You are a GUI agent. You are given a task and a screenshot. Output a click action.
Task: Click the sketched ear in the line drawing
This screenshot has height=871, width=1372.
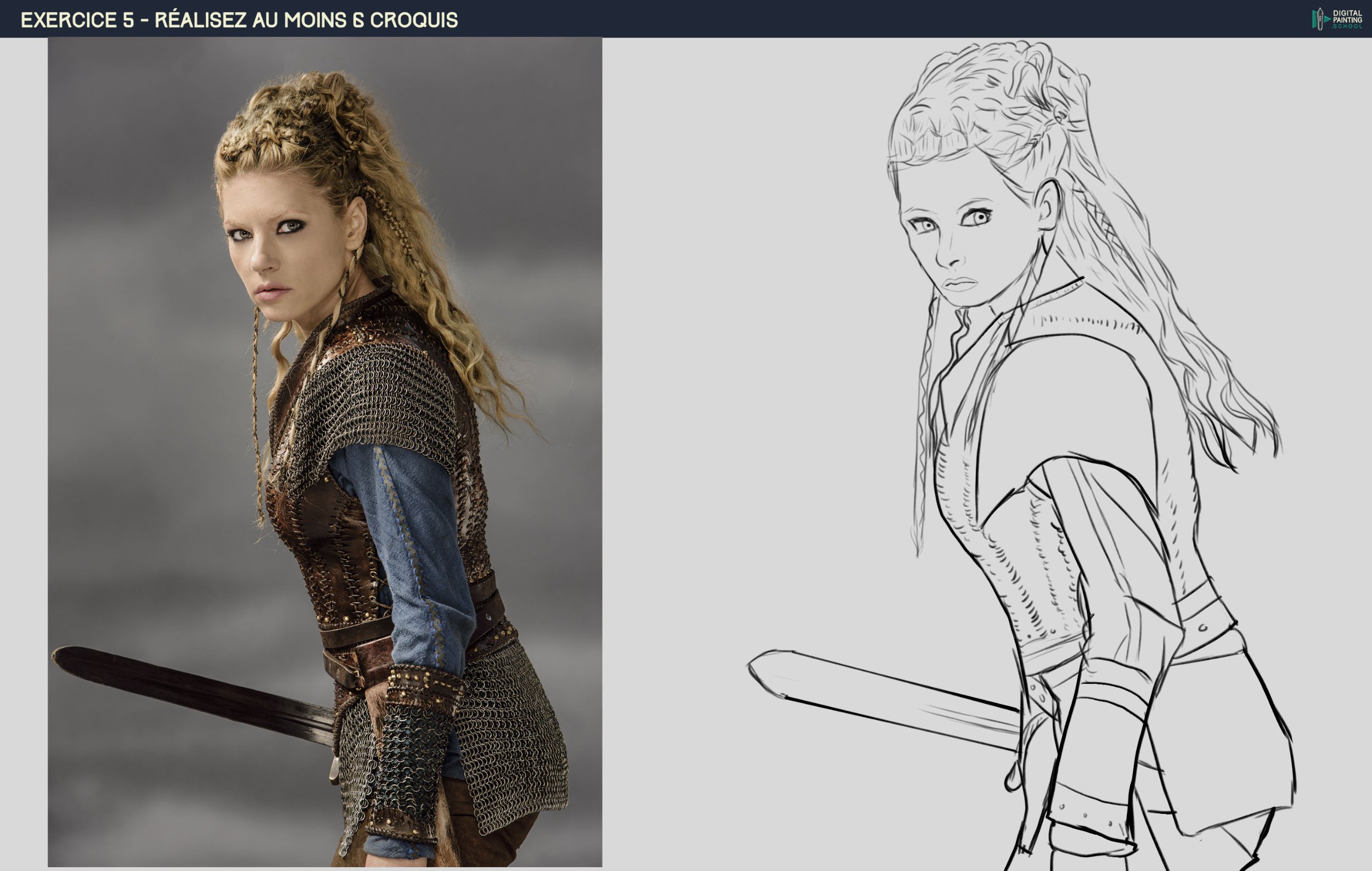point(1047,205)
